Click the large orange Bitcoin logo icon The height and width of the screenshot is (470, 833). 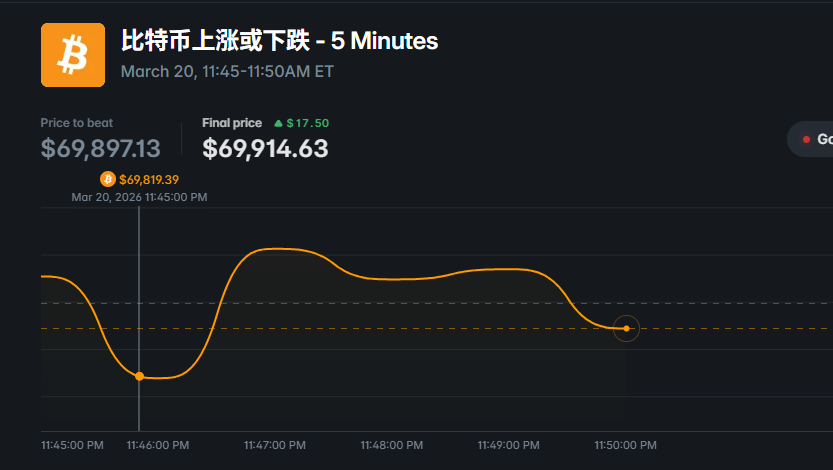pyautogui.click(x=73, y=55)
